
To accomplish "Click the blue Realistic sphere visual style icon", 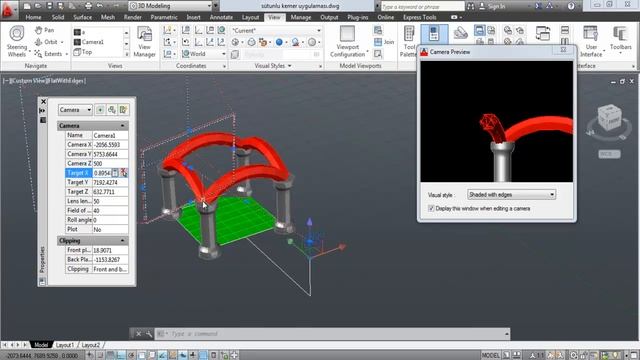I will click(279, 42).
